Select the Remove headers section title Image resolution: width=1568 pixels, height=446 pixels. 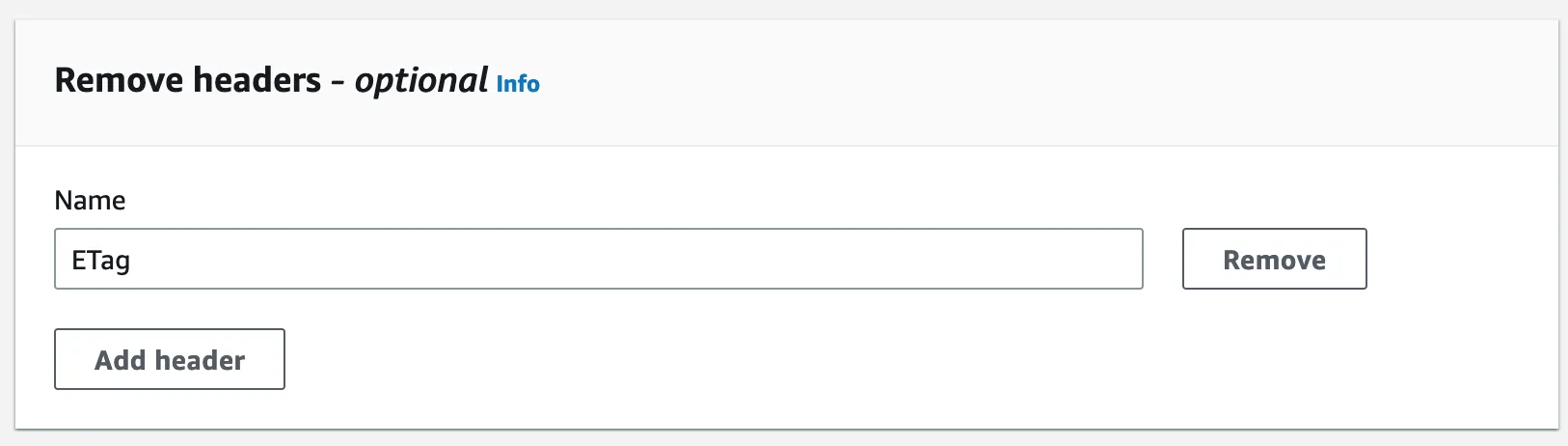pyautogui.click(x=188, y=80)
